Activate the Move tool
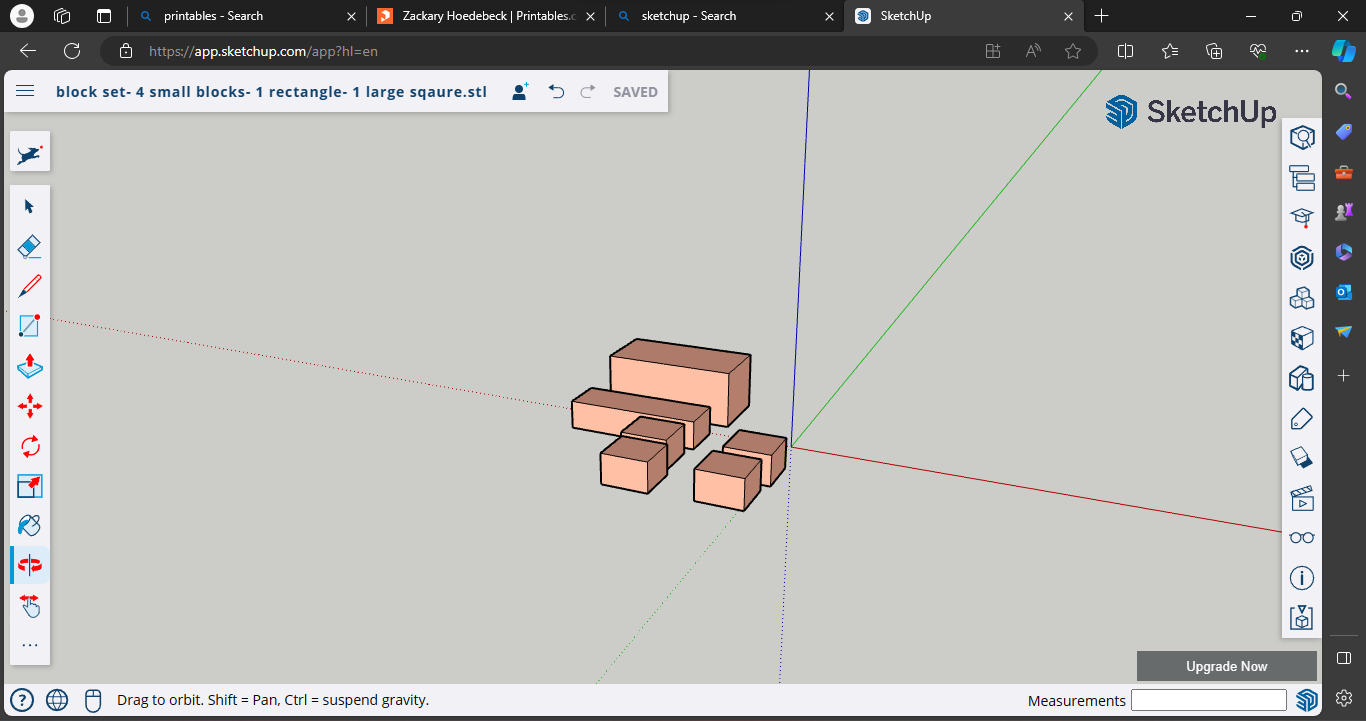This screenshot has height=721, width=1366. (x=29, y=407)
